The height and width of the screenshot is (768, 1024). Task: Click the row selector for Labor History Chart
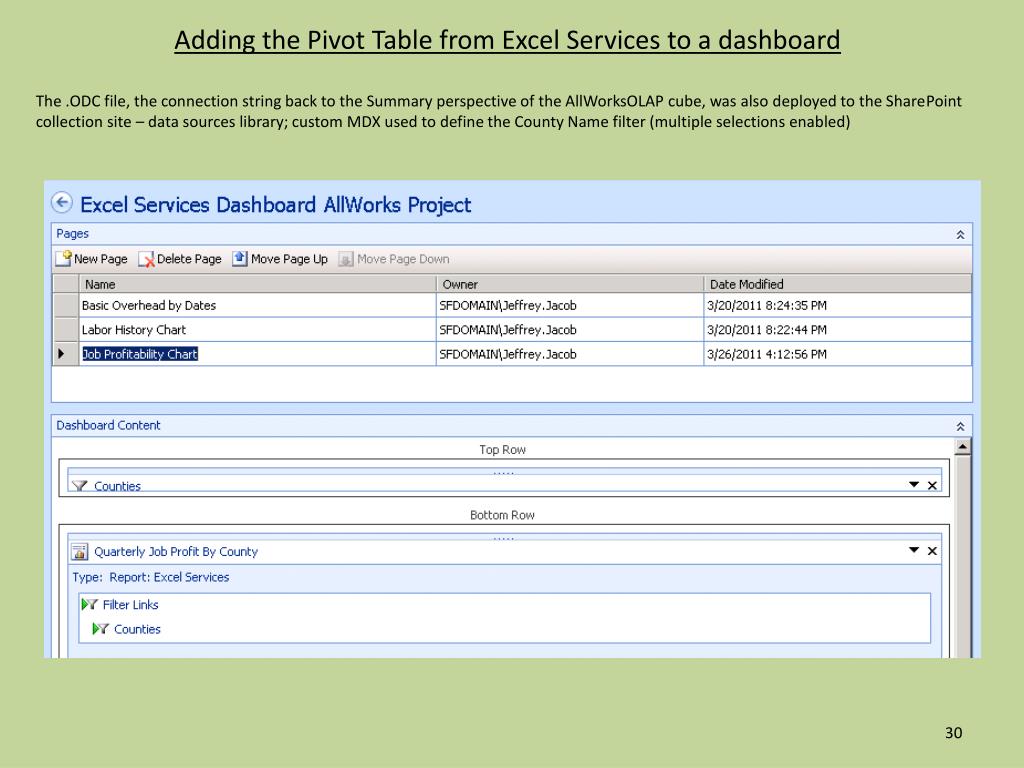(x=65, y=330)
